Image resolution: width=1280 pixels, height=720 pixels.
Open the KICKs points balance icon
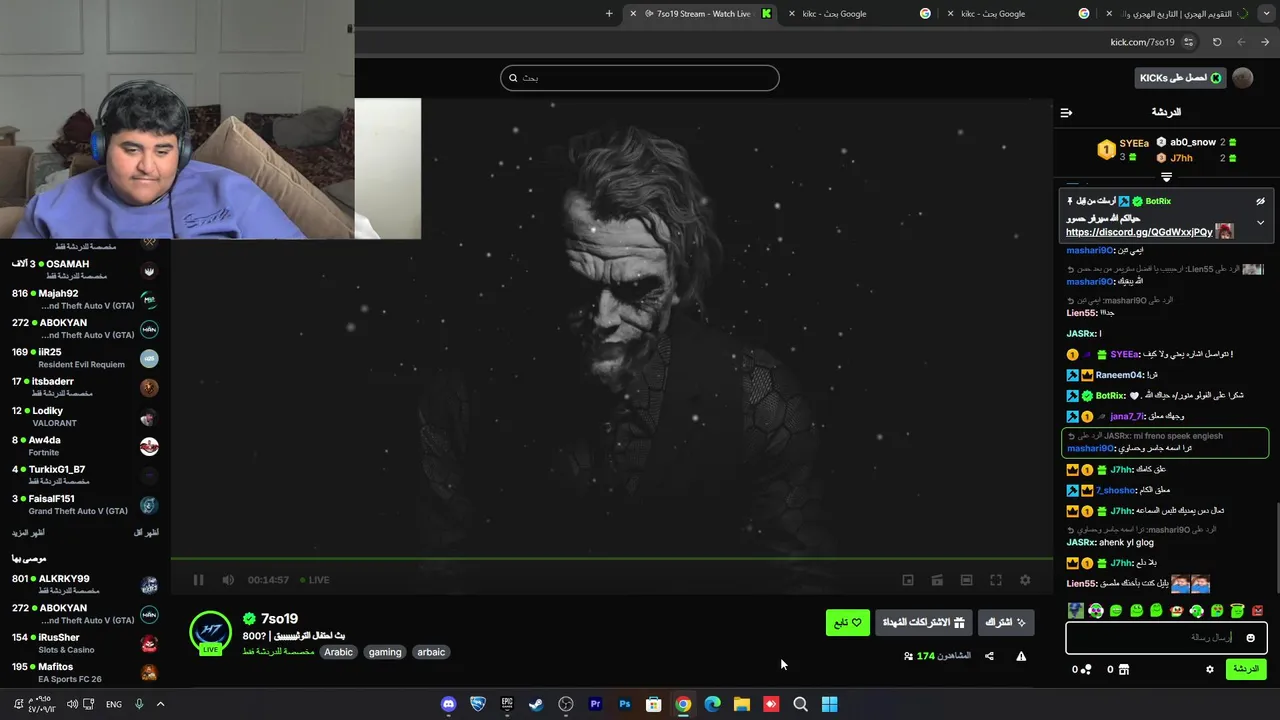point(1086,669)
